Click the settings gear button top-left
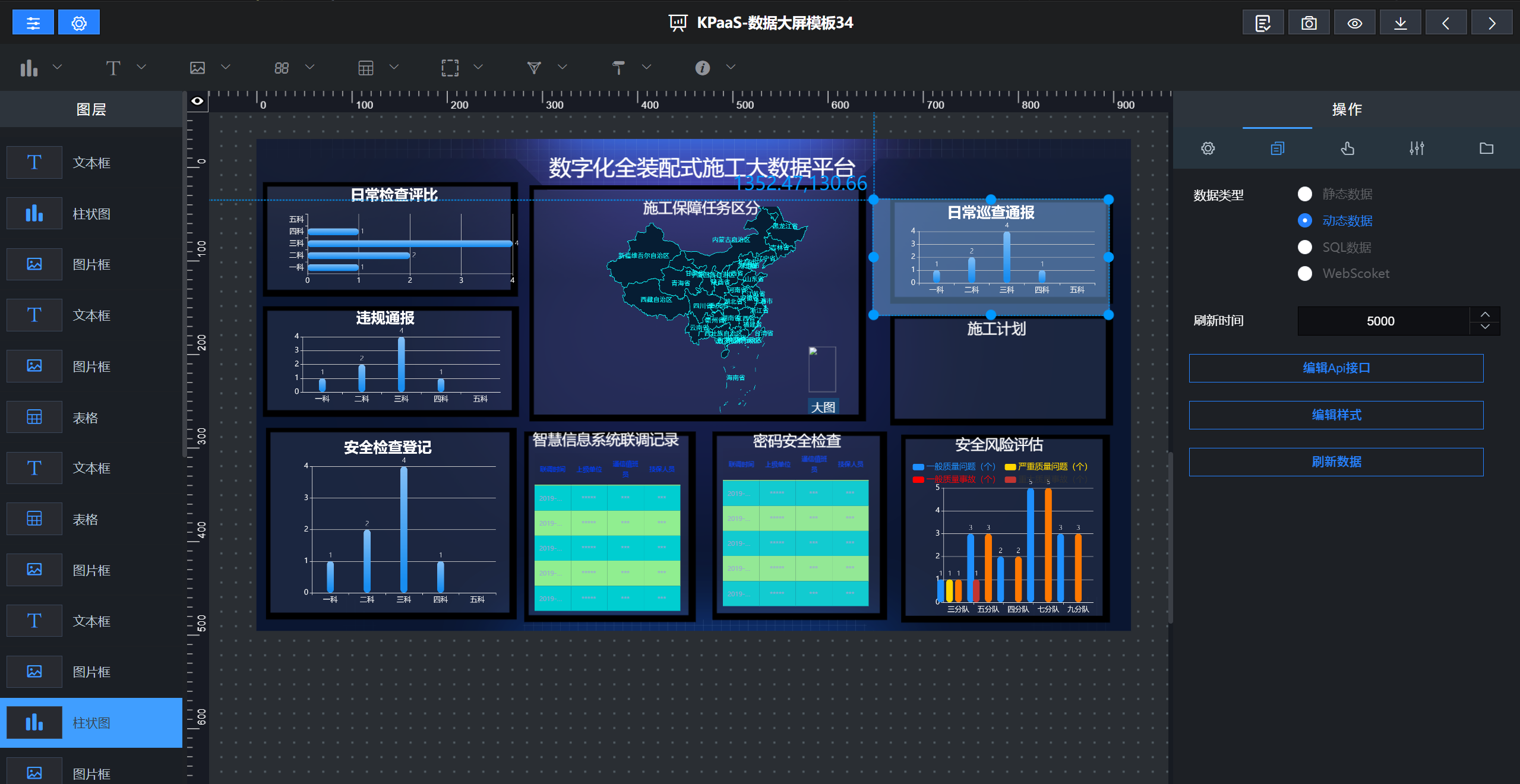 pyautogui.click(x=79, y=23)
